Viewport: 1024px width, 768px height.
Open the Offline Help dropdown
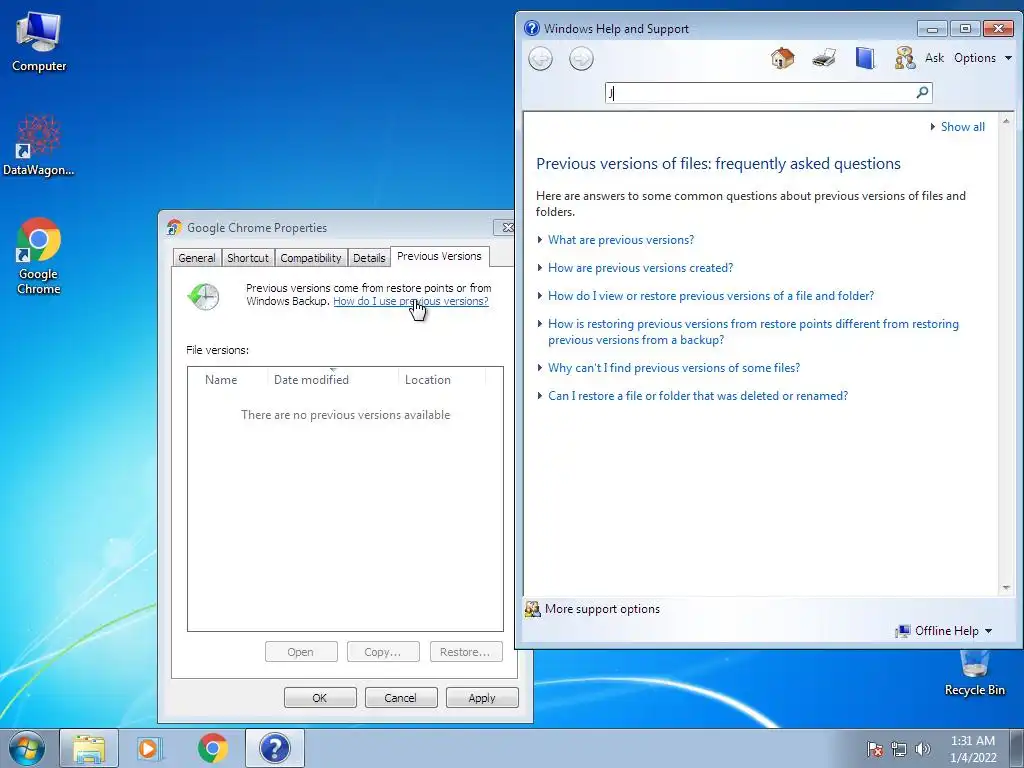coord(944,631)
